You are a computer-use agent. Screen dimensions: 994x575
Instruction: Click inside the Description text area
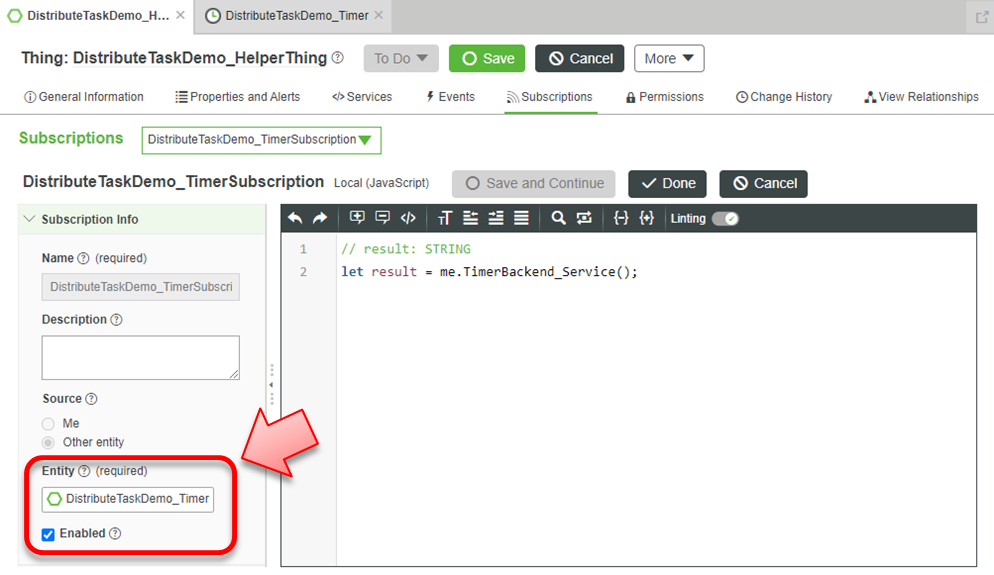tap(141, 358)
